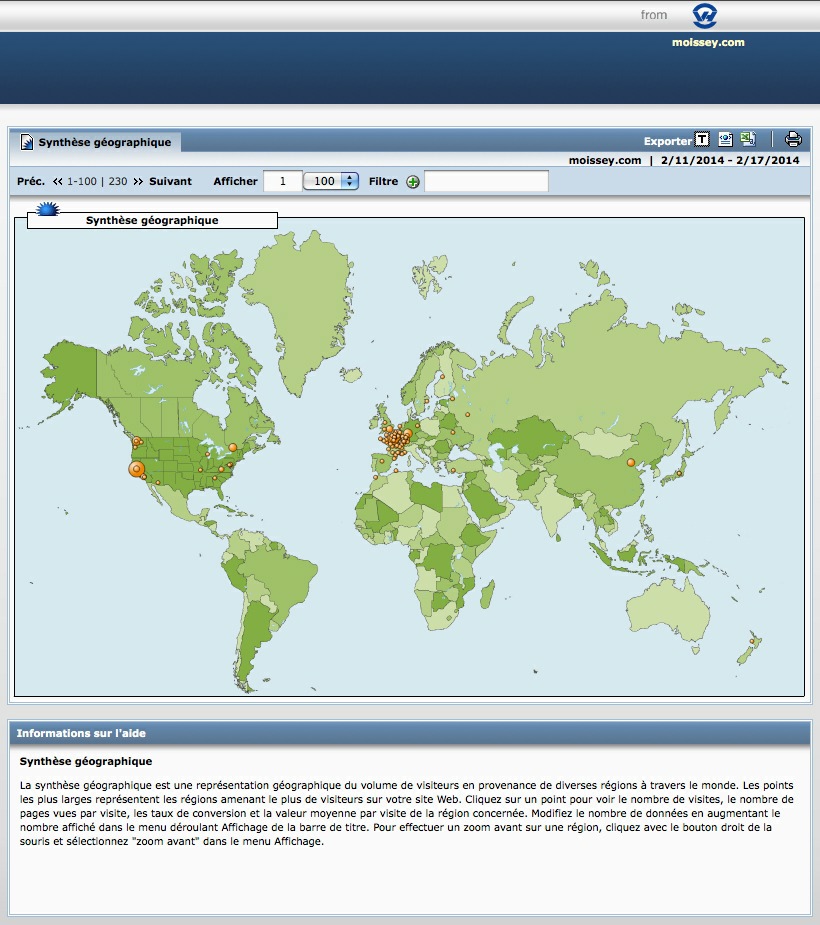Image resolution: width=820 pixels, height=925 pixels.
Task: Click the blue starburst icon above map
Action: [47, 209]
